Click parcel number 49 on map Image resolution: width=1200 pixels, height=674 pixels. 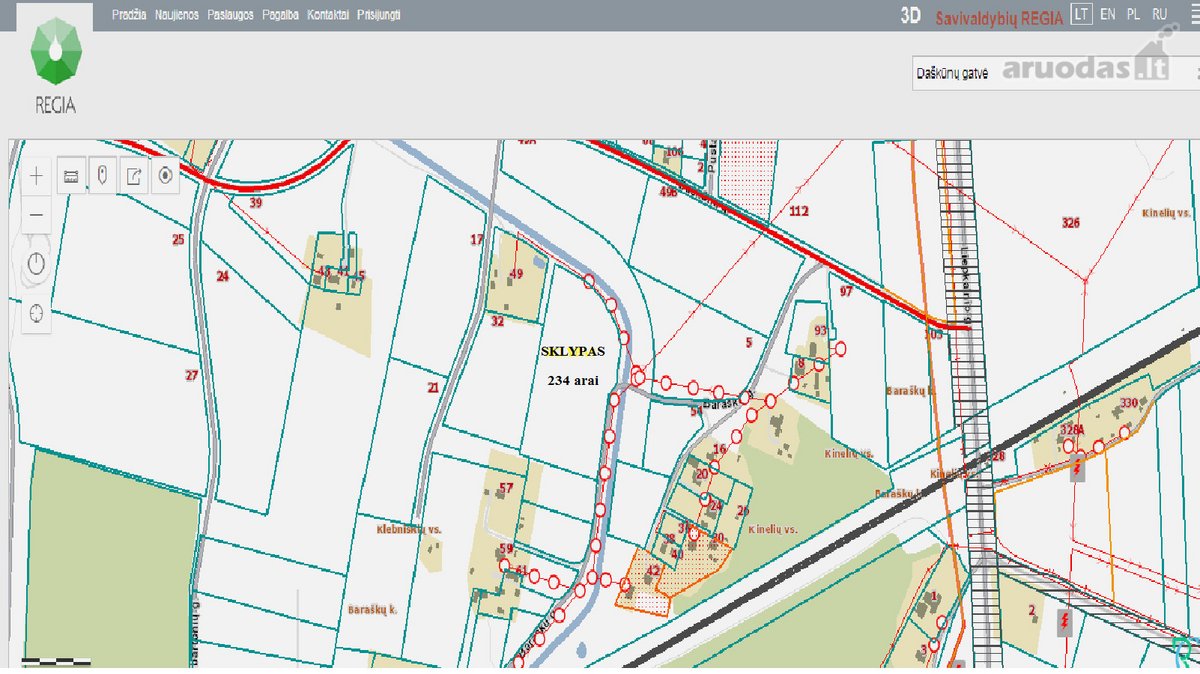(516, 274)
